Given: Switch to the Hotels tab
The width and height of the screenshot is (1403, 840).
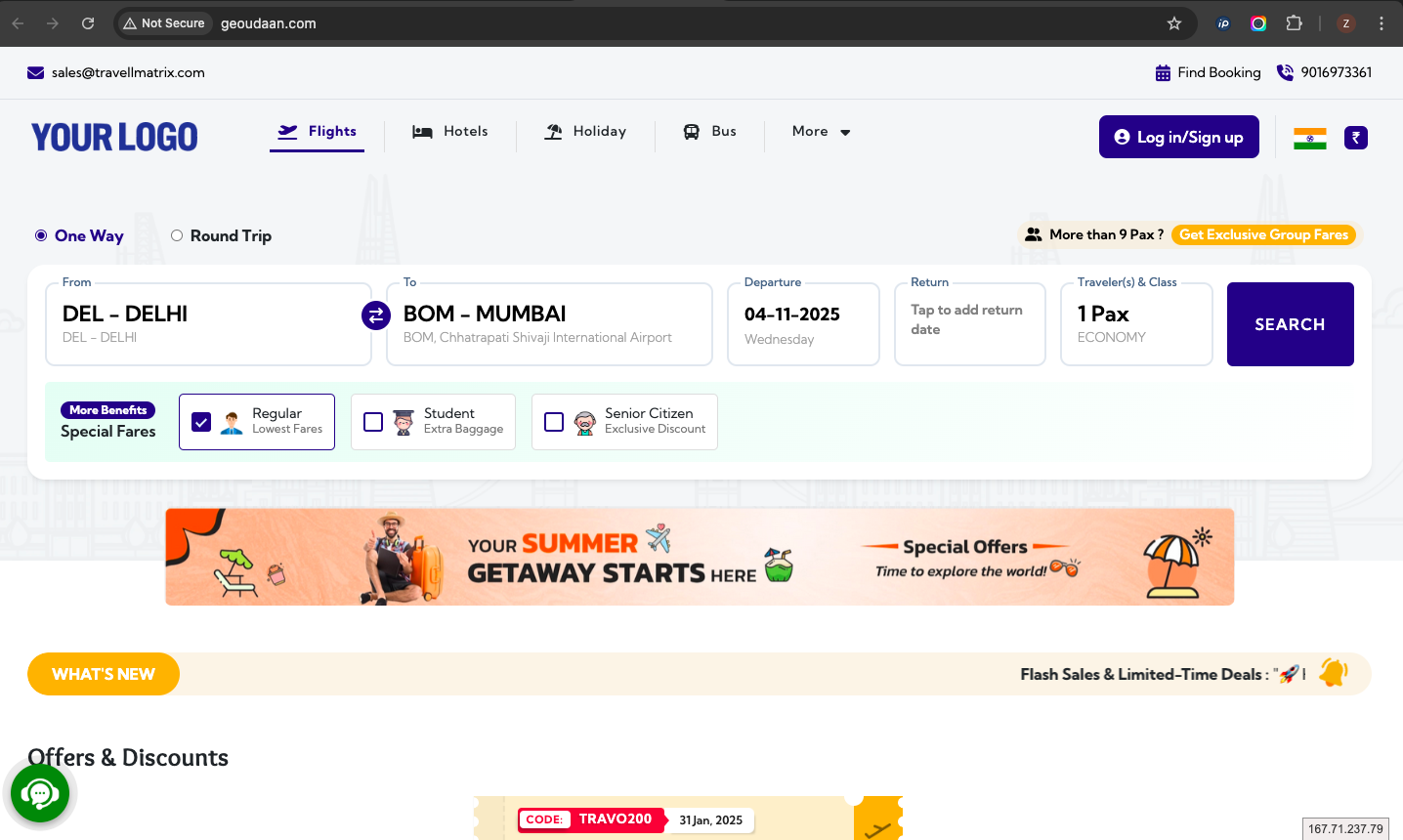Looking at the screenshot, I should [450, 132].
